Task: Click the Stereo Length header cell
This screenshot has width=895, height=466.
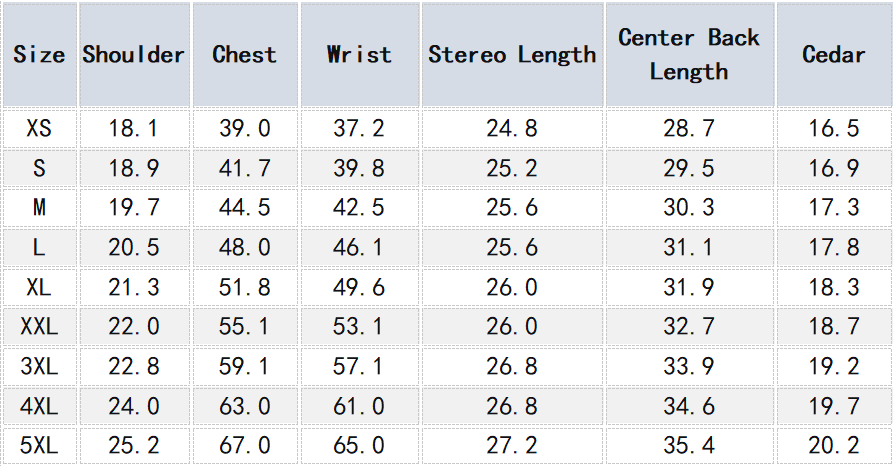Action: click(x=512, y=55)
